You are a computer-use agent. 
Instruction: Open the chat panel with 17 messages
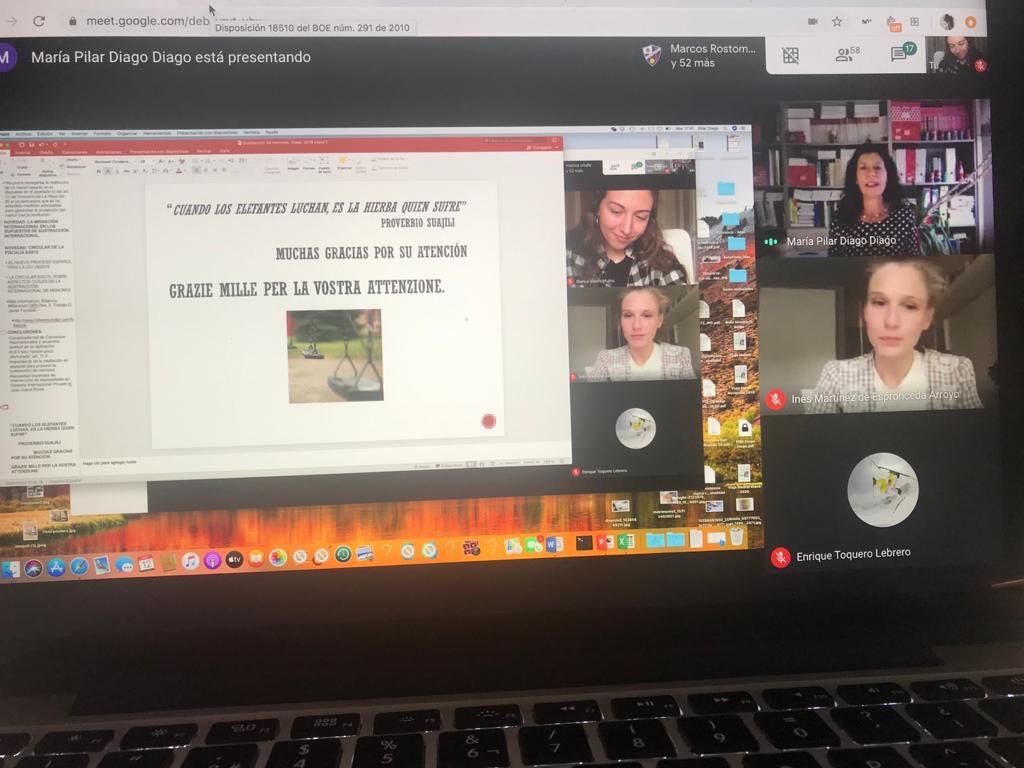point(902,52)
